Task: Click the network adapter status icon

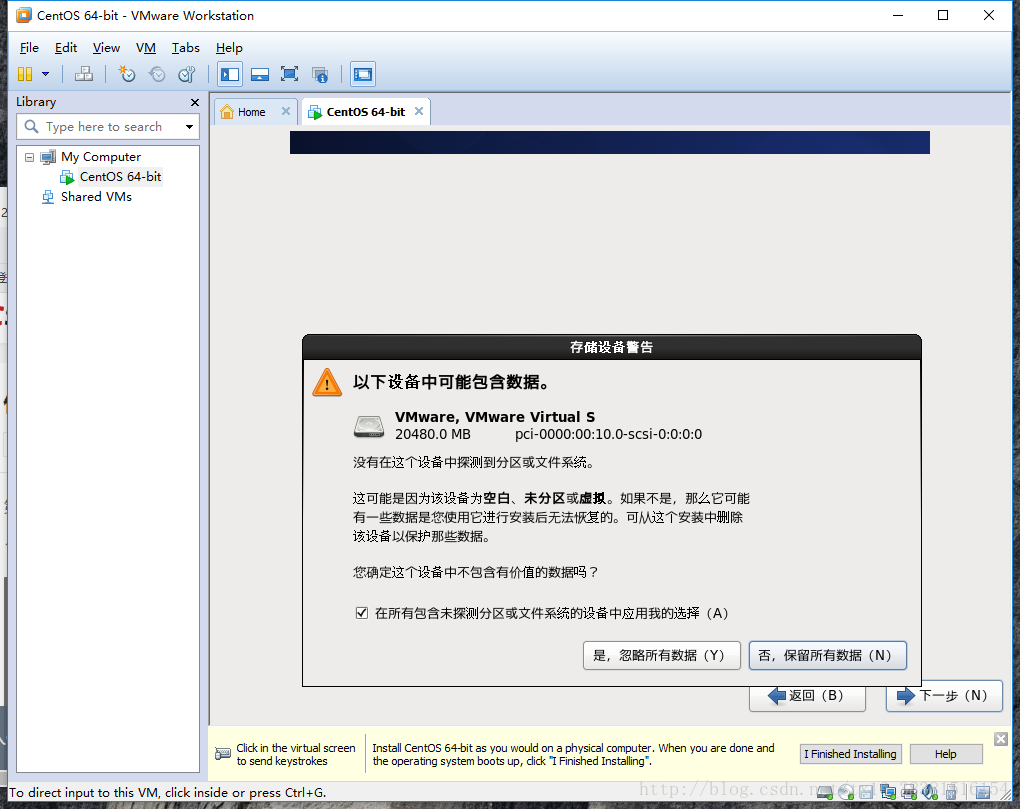Action: coord(888,792)
